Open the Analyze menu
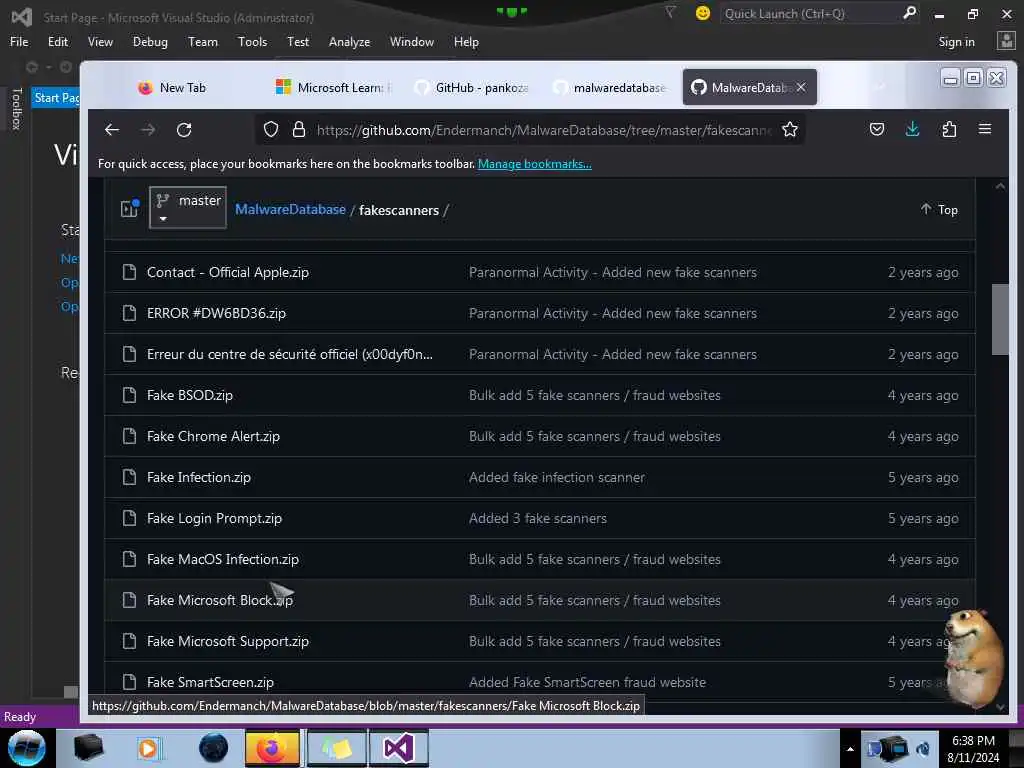The height and width of the screenshot is (768, 1024). (349, 42)
